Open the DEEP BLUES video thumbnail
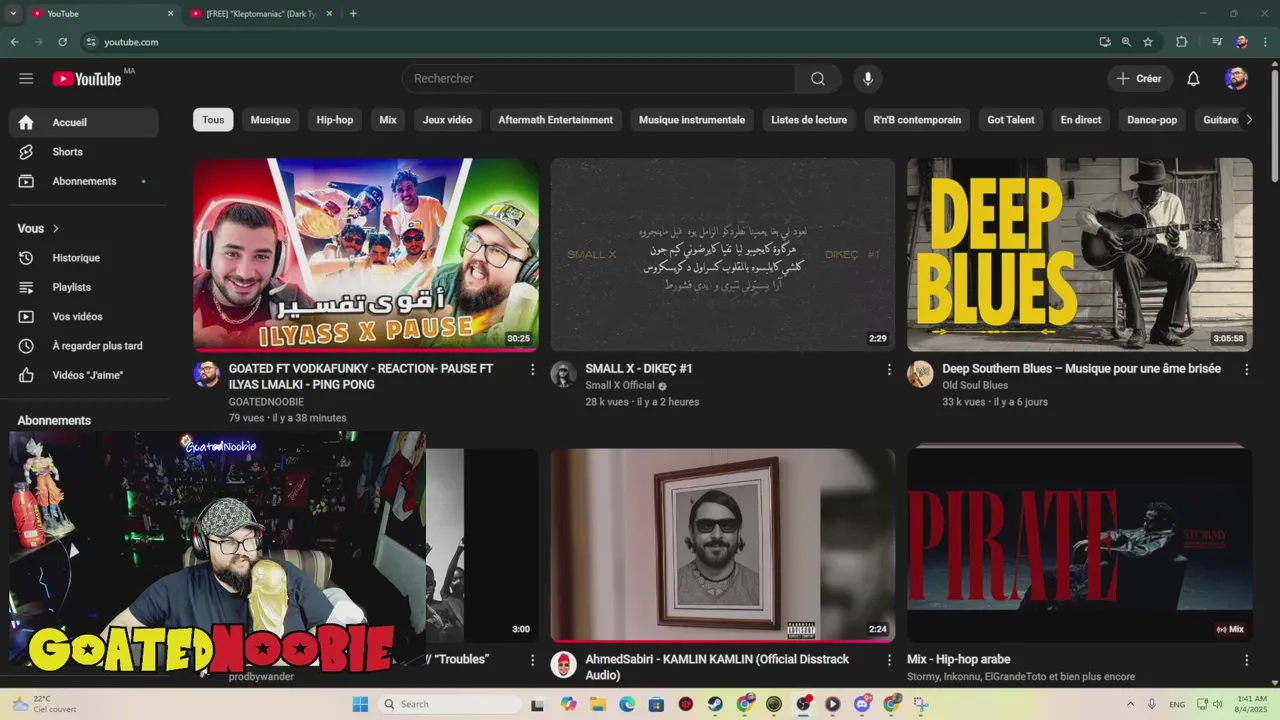Screen dimensions: 1280x720 [x=1080, y=254]
